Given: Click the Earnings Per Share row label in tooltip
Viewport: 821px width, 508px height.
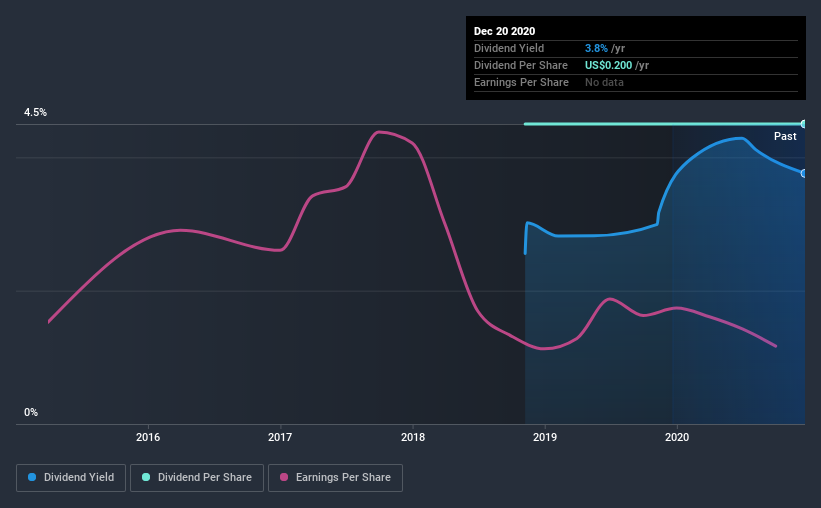Looking at the screenshot, I should (x=521, y=82).
